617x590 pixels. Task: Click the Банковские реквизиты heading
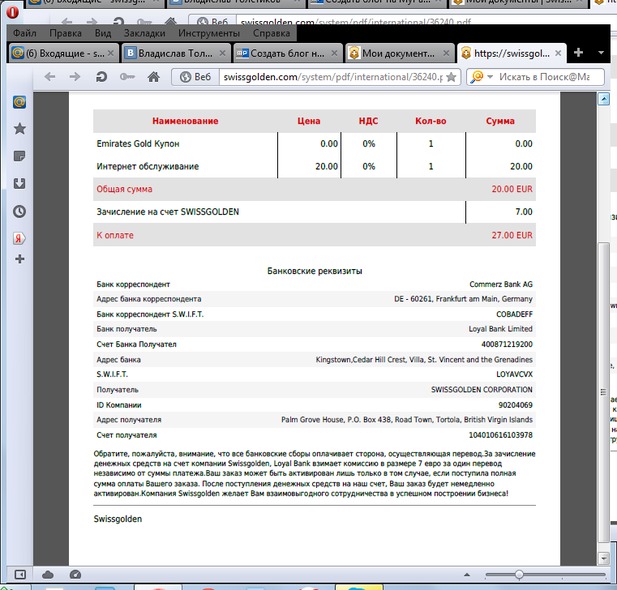coord(314,271)
